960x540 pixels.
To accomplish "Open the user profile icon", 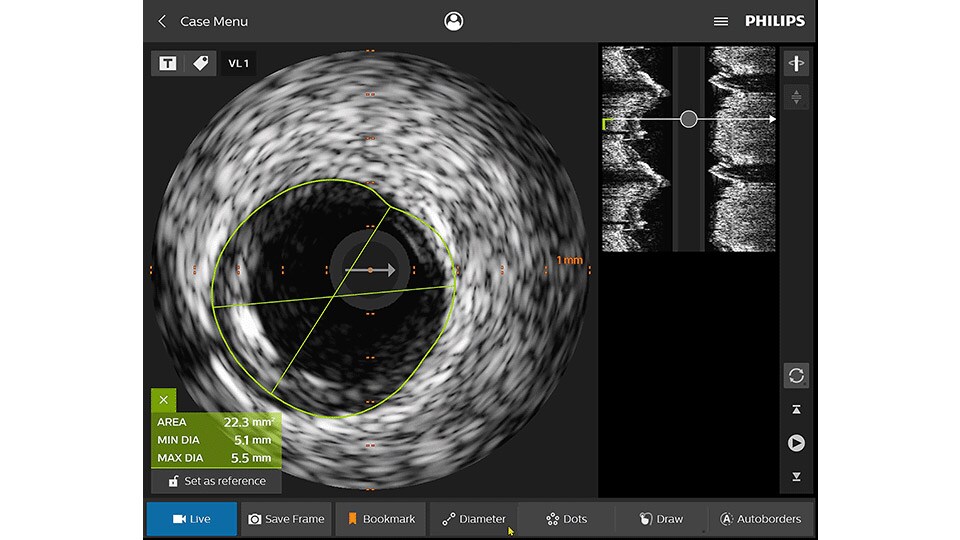I will [454, 21].
